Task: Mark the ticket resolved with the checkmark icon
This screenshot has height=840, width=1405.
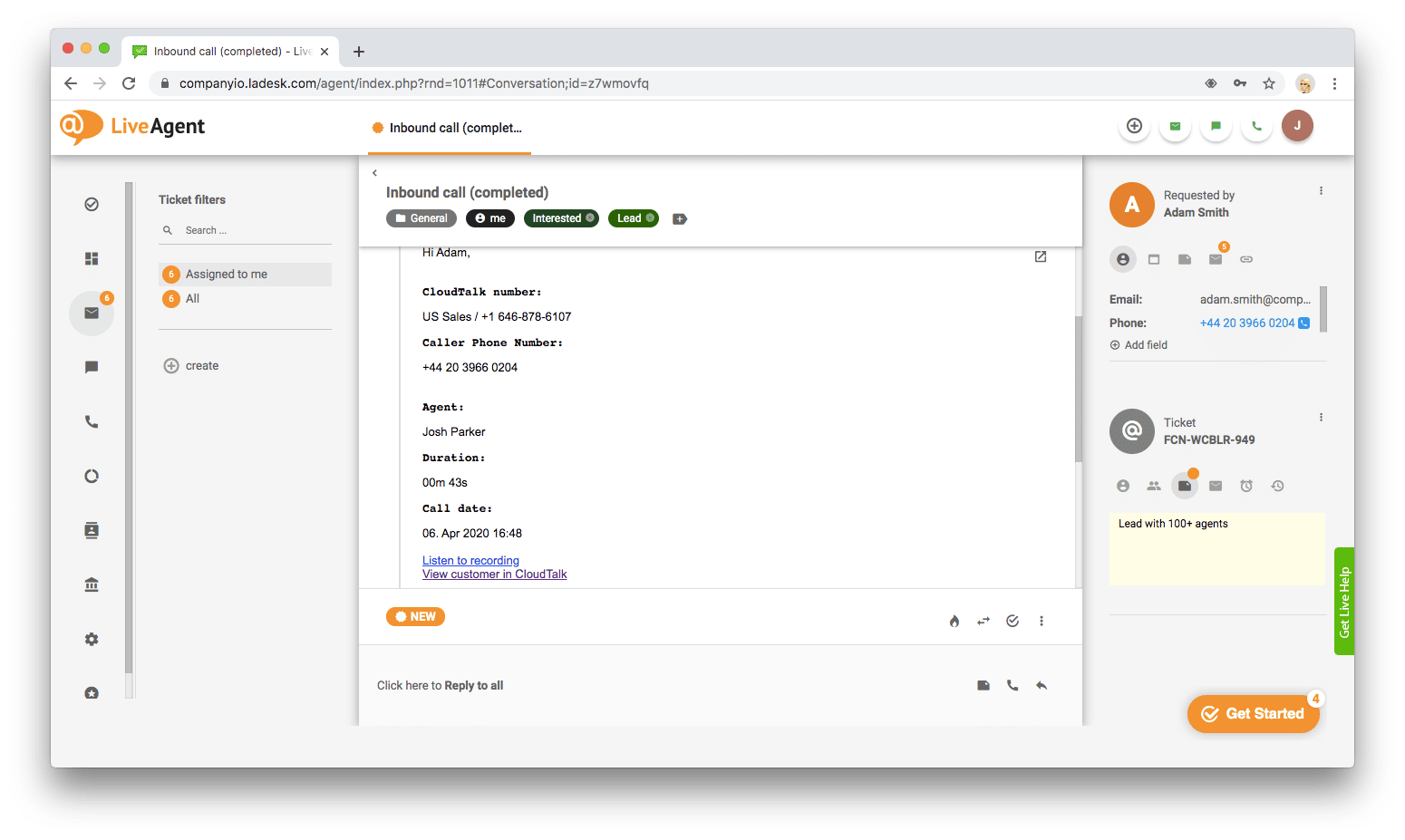Action: pyautogui.click(x=1012, y=621)
